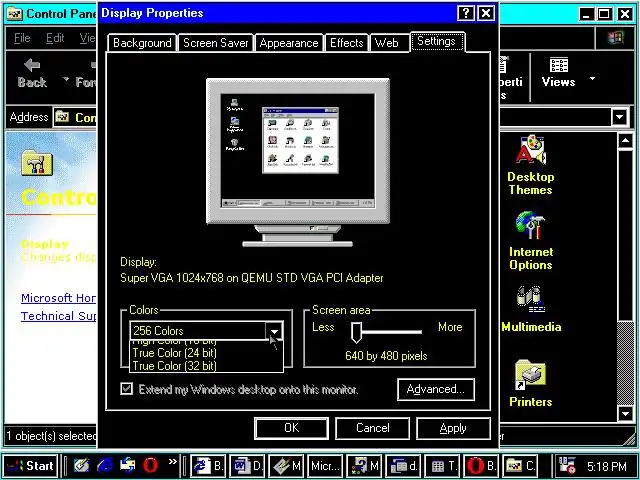Image resolution: width=640 pixels, height=480 pixels.
Task: Open the Internet Options icon in Control Panel
Action: (531, 241)
